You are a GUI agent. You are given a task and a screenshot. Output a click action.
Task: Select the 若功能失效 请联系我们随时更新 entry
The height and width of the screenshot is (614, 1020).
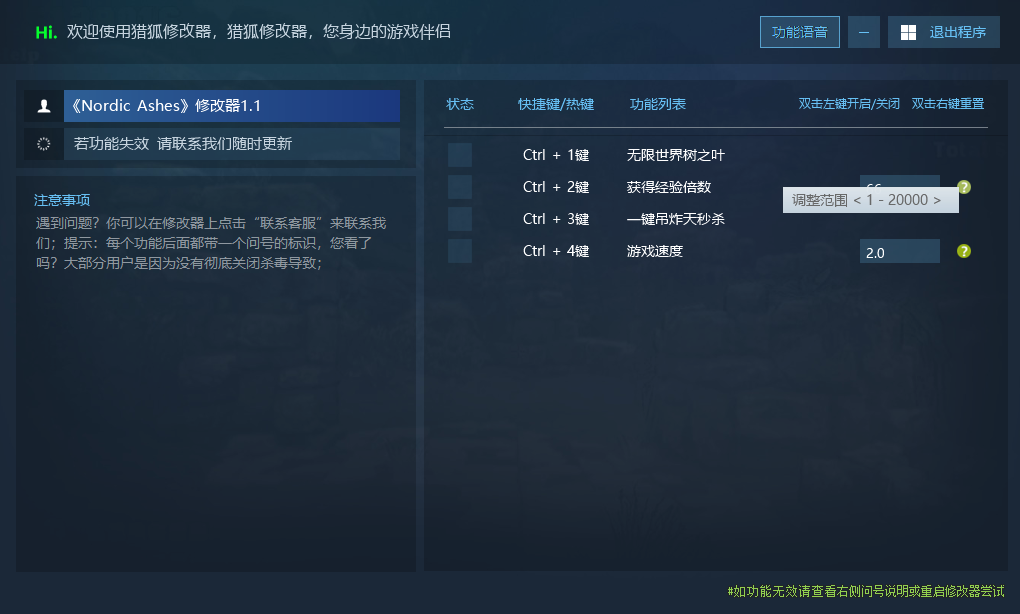coord(232,144)
